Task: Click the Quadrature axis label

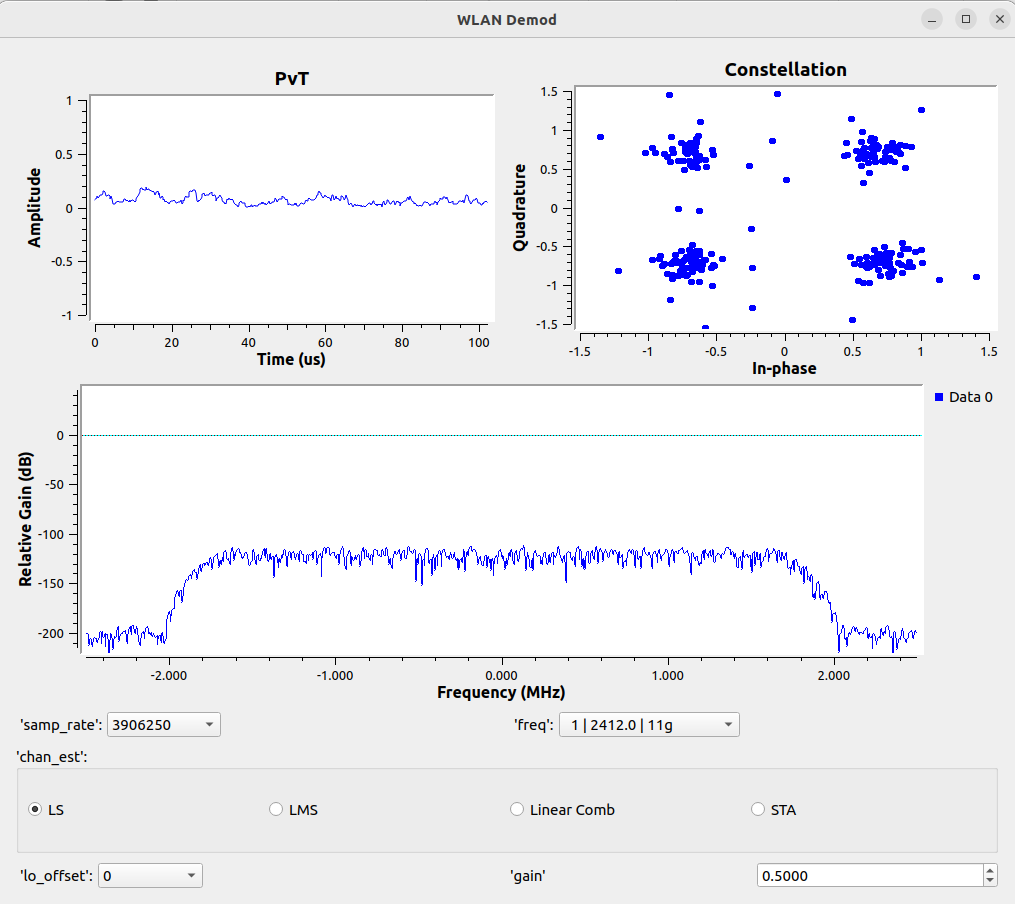Action: (x=519, y=207)
